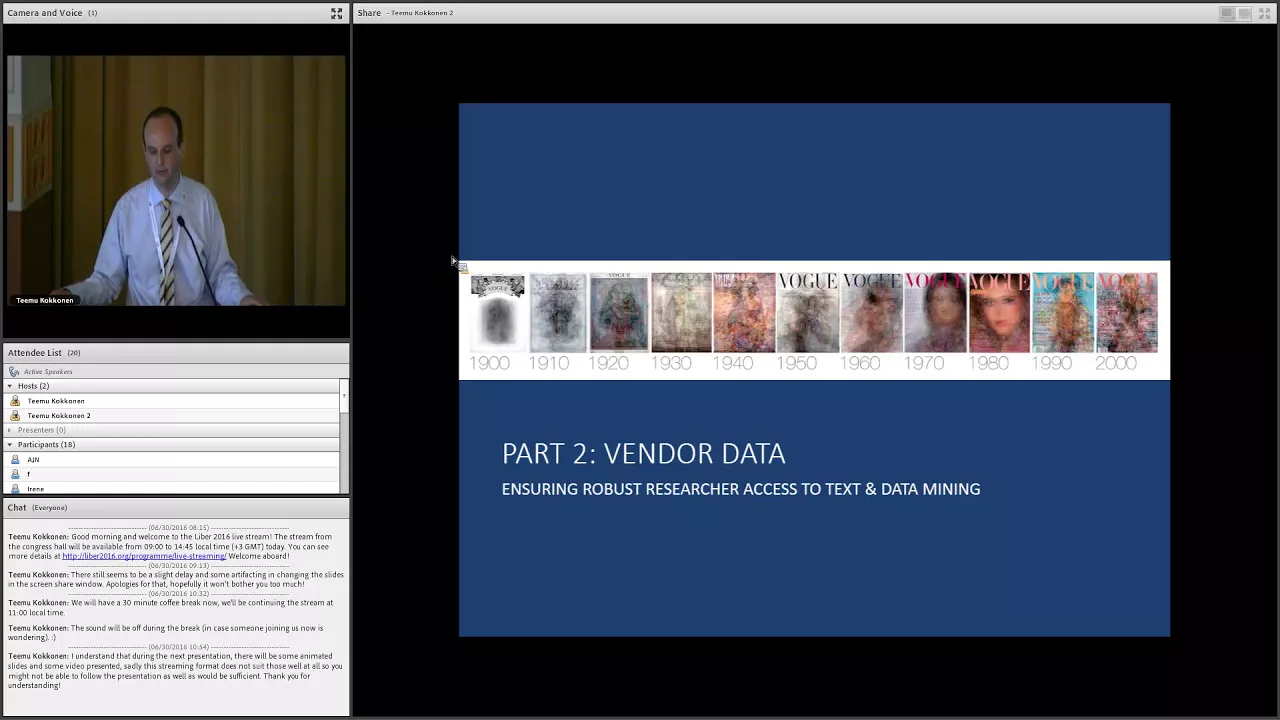Maximize the Camera and Voice pod
1280x720 pixels.
(x=336, y=13)
